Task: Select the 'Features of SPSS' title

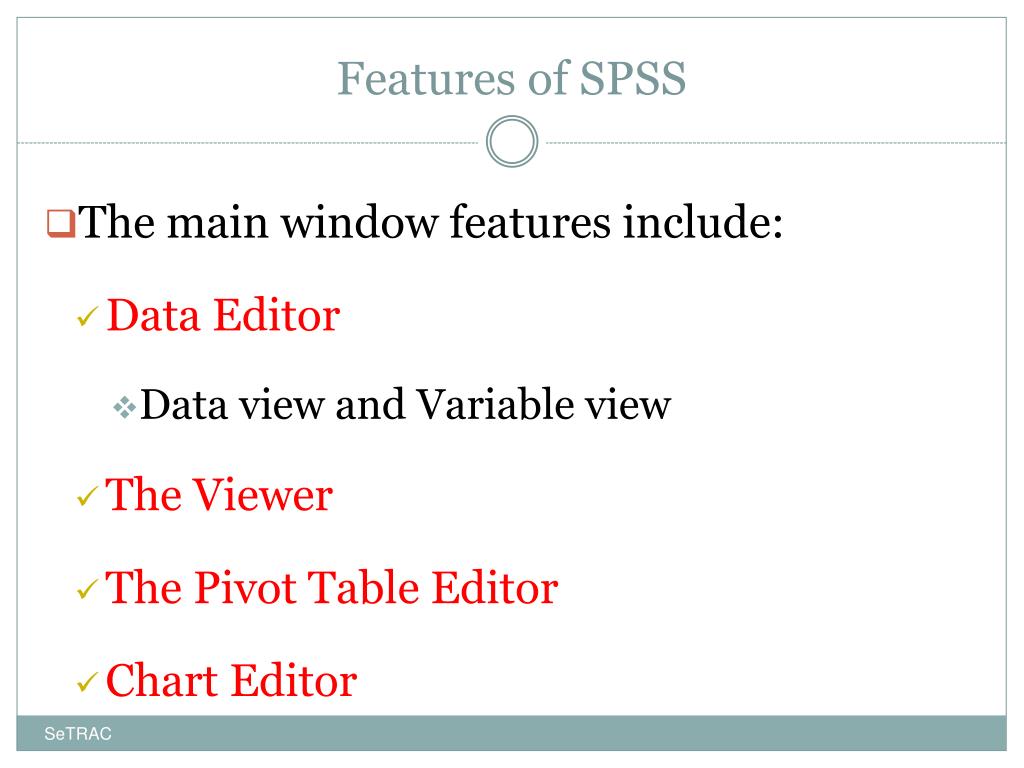Action: 511,78
